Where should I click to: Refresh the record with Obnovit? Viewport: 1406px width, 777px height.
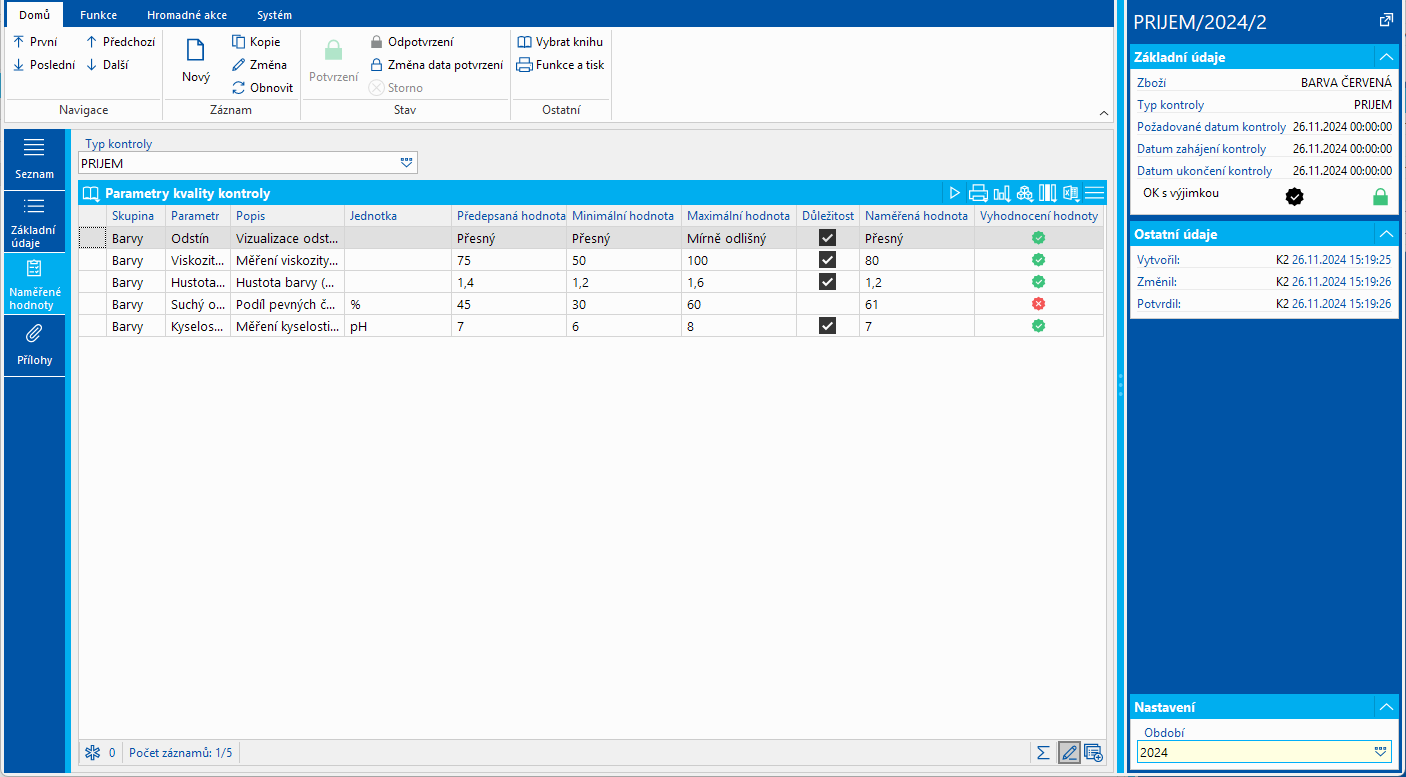262,88
